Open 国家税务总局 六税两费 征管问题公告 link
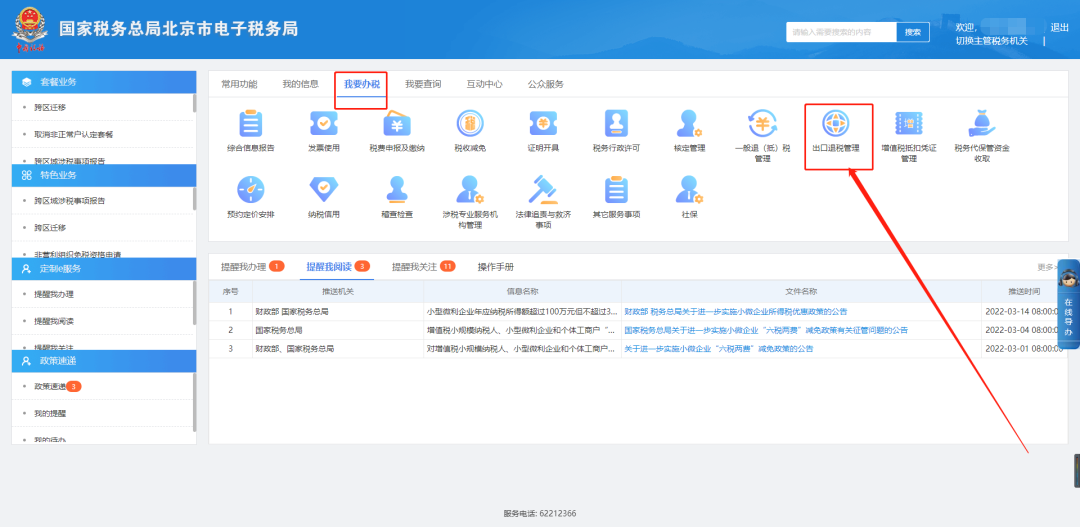1080x527 pixels. click(x=766, y=331)
